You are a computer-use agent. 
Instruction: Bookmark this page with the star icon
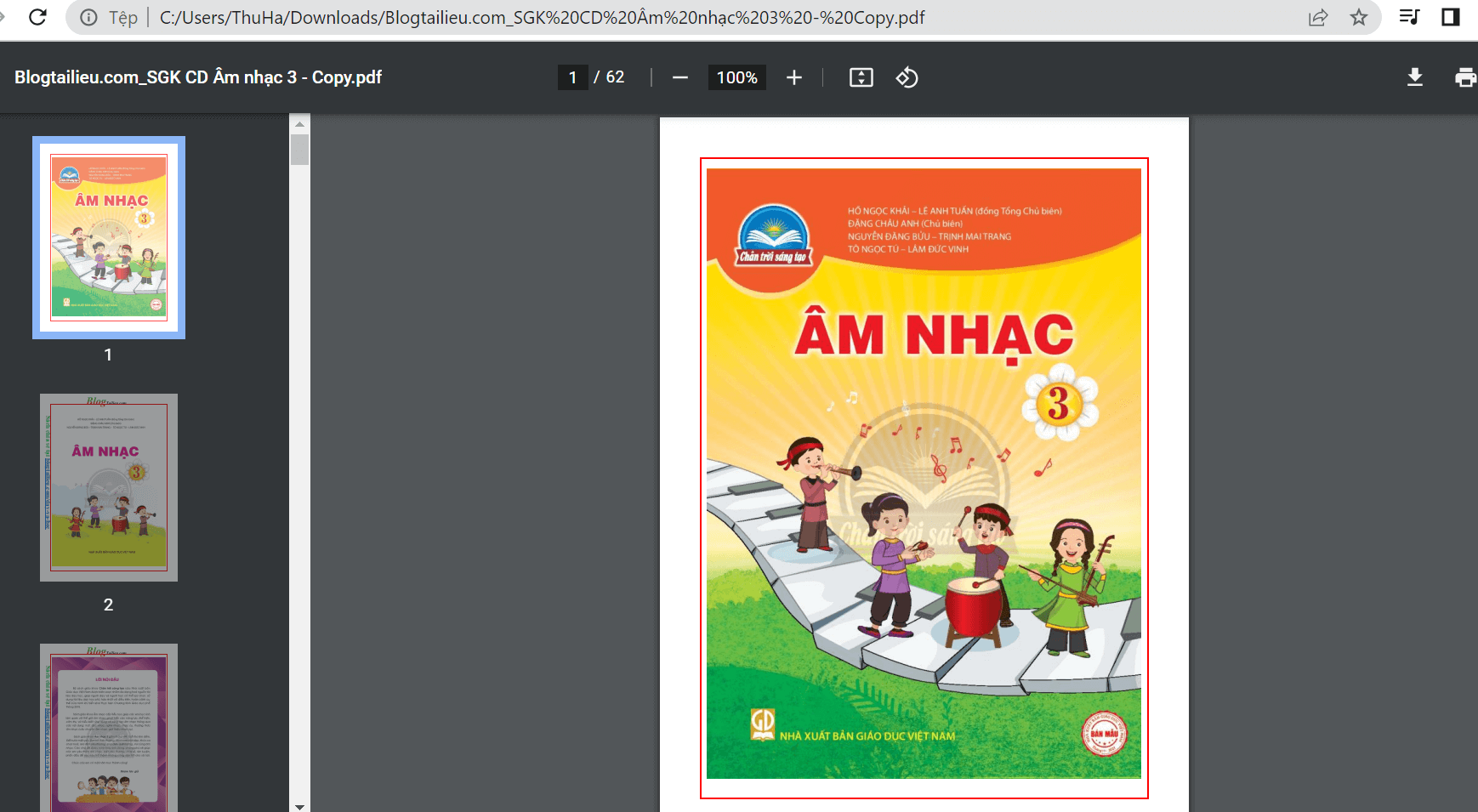[x=1359, y=17]
